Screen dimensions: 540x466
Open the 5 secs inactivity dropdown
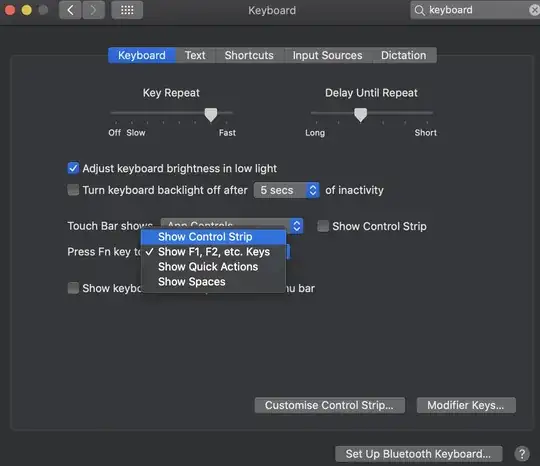pyautogui.click(x=287, y=190)
